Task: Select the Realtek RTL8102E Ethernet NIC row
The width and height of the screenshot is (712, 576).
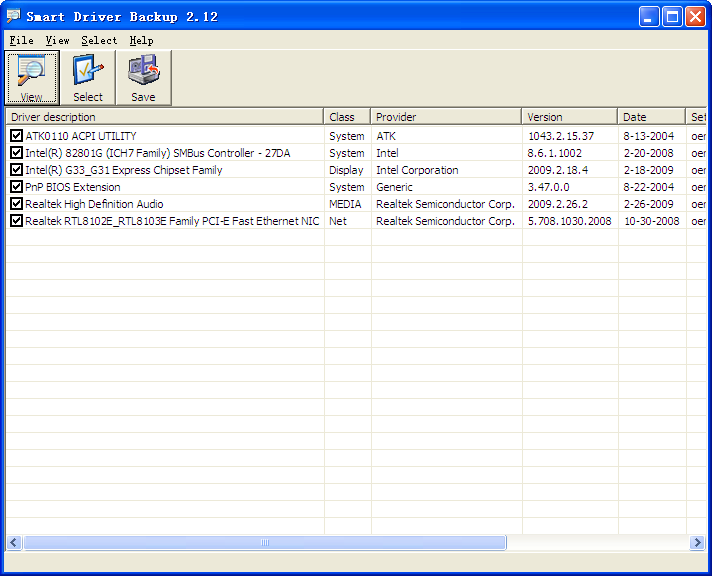Action: (x=172, y=221)
